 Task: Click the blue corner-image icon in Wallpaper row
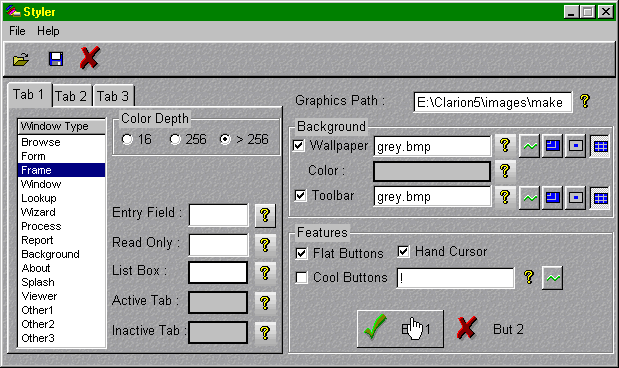click(x=552, y=146)
